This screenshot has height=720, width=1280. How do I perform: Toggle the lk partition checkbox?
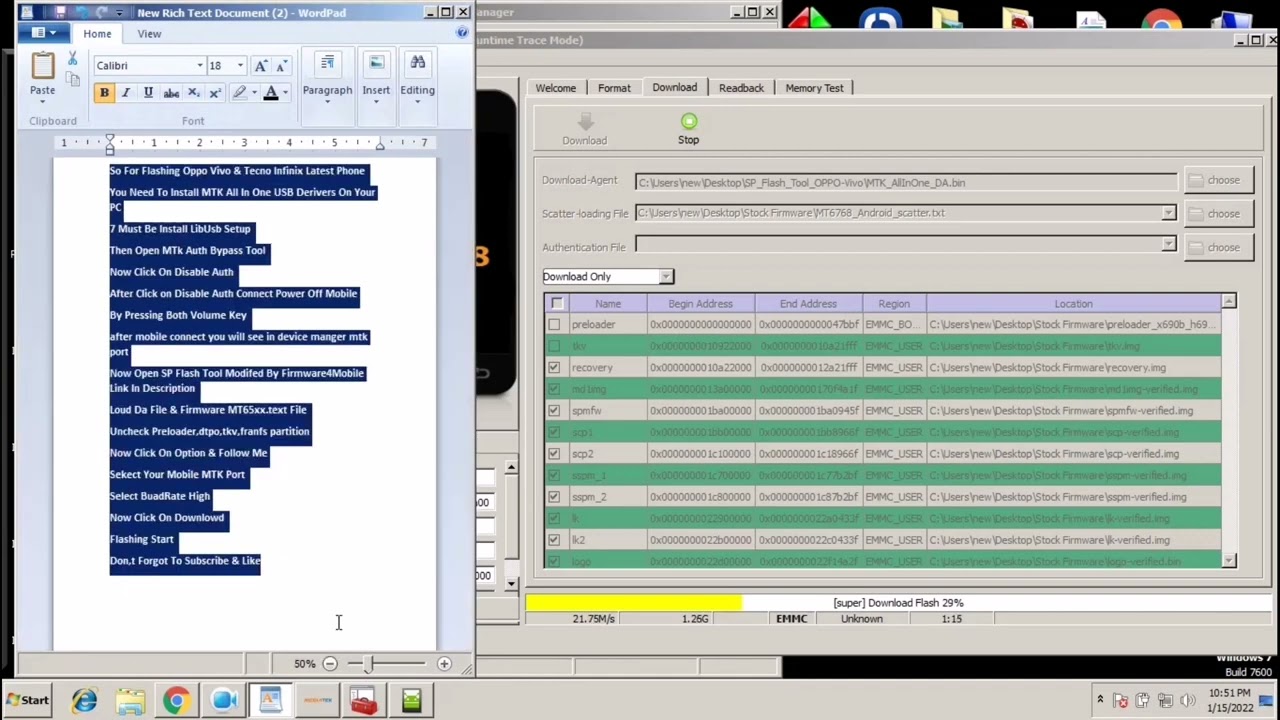[554, 519]
